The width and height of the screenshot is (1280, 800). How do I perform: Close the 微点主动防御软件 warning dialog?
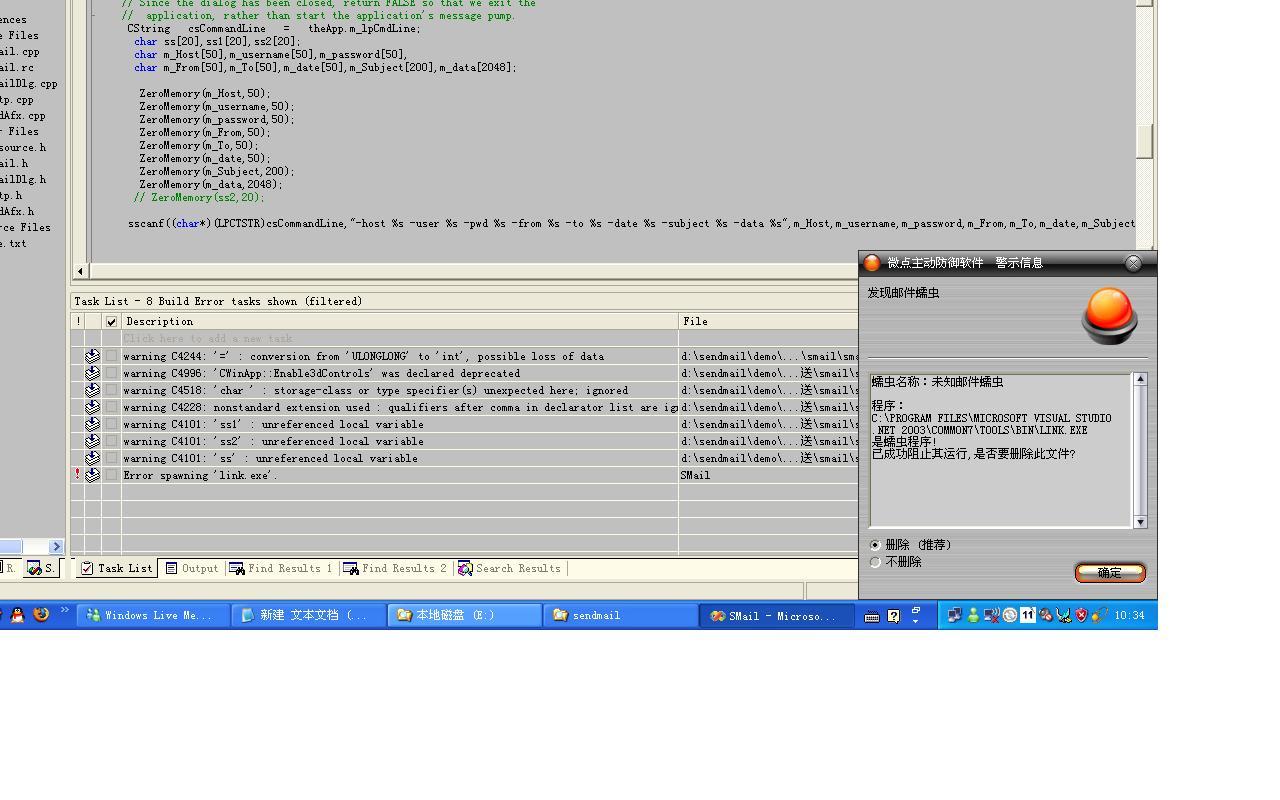[1133, 263]
